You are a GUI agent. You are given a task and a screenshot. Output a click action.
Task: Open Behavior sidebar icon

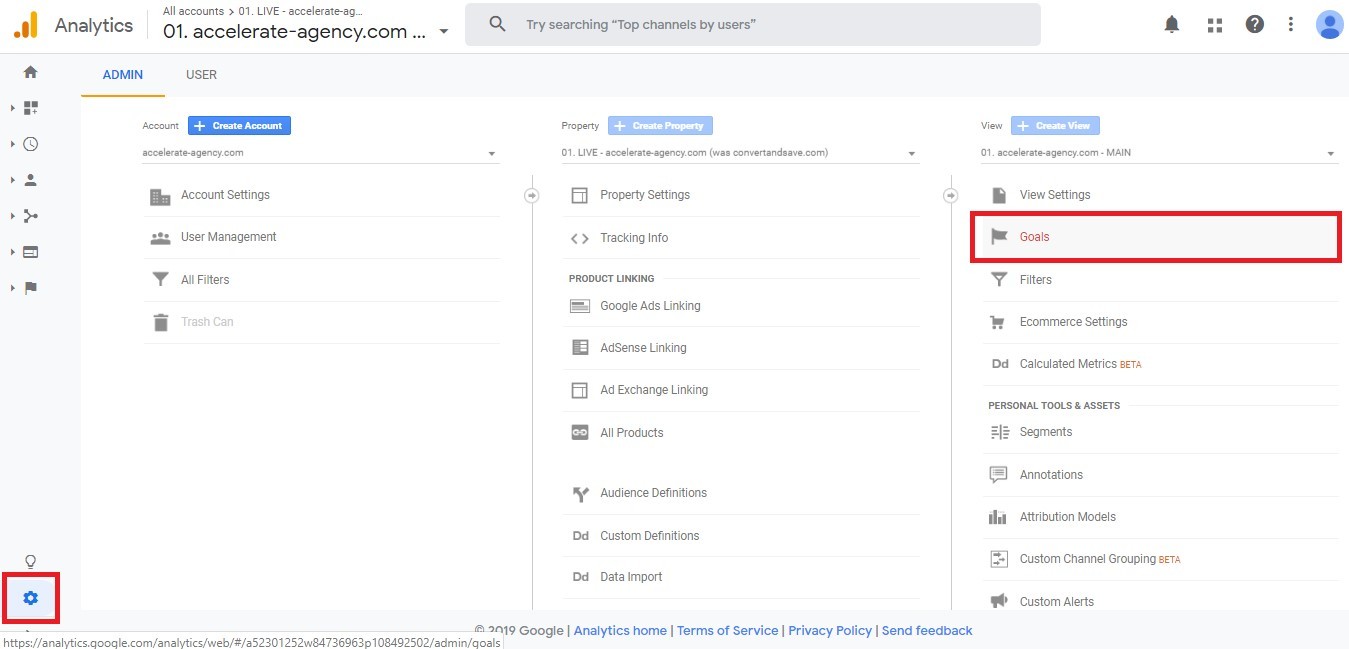tap(30, 252)
